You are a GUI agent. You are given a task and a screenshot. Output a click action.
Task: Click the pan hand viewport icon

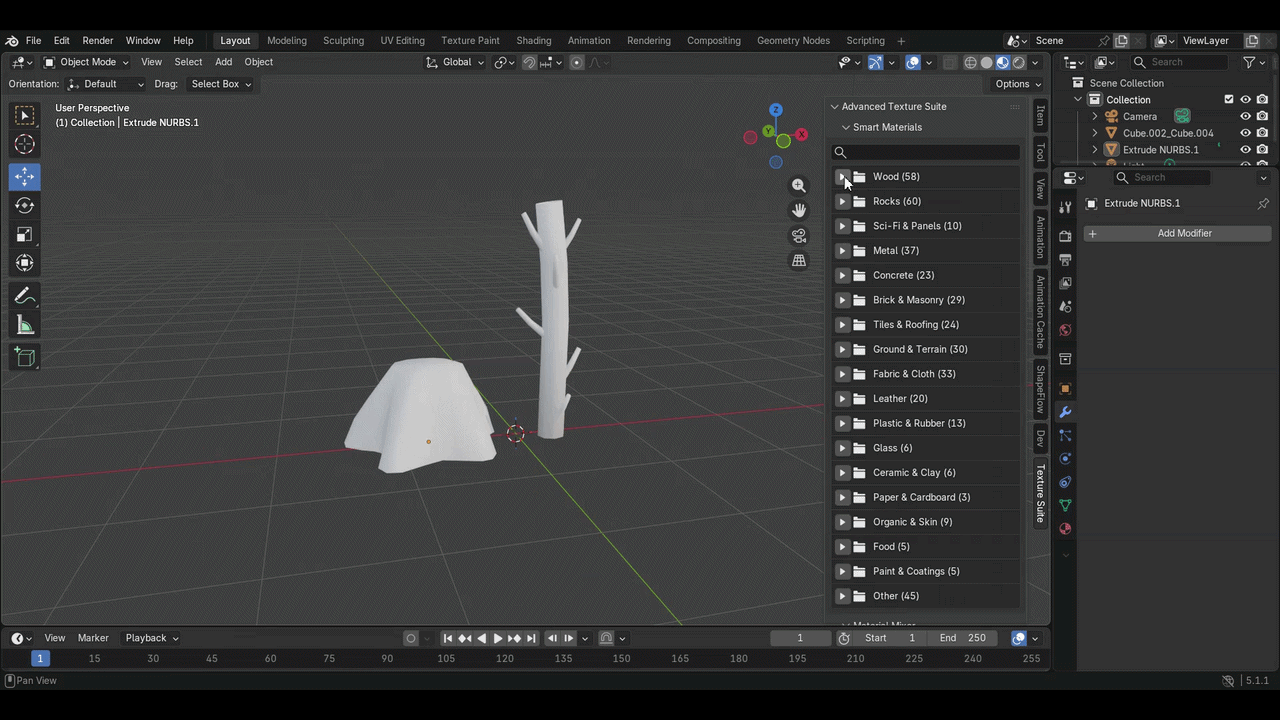coord(799,210)
